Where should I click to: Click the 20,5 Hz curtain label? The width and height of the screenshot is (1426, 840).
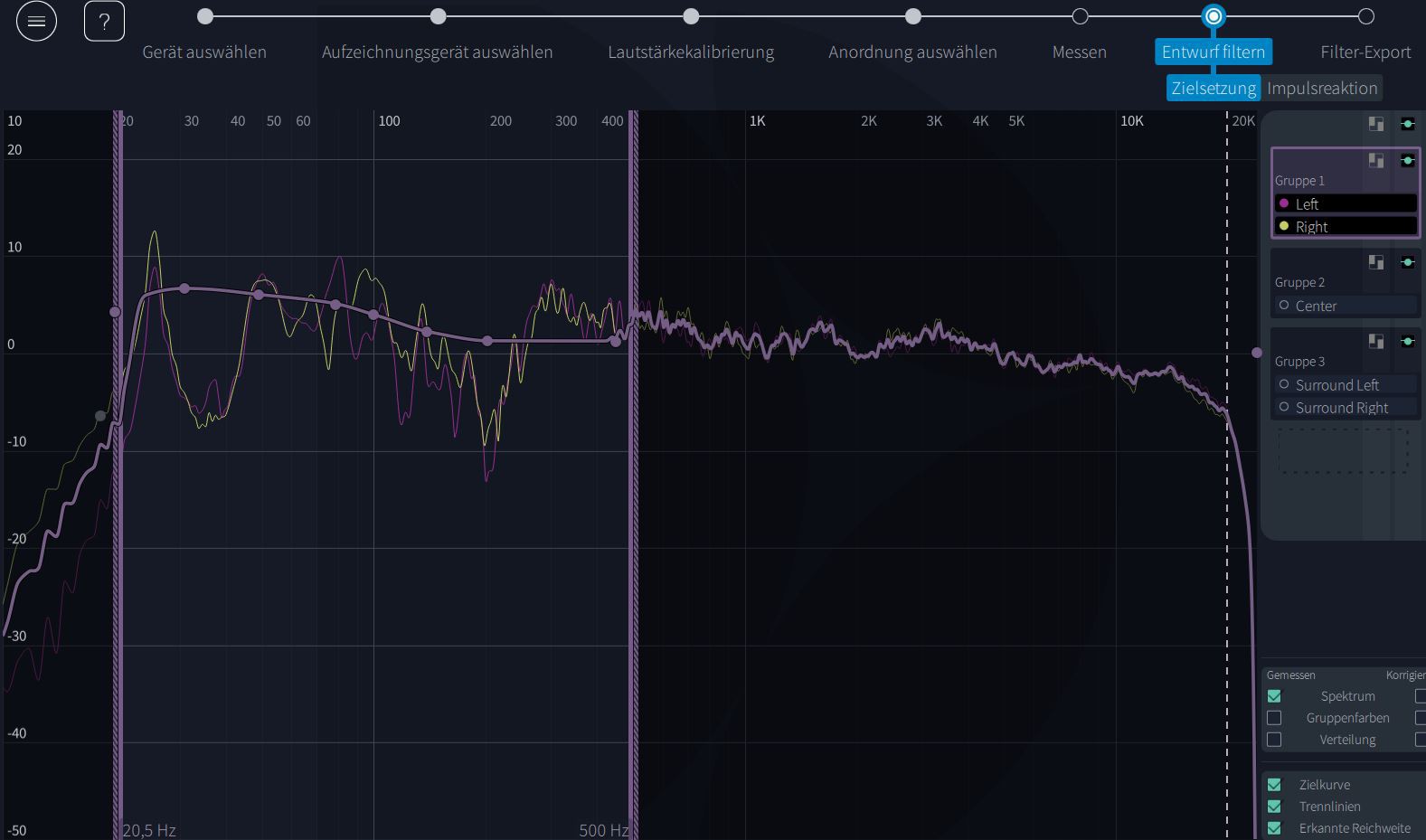pos(149,830)
